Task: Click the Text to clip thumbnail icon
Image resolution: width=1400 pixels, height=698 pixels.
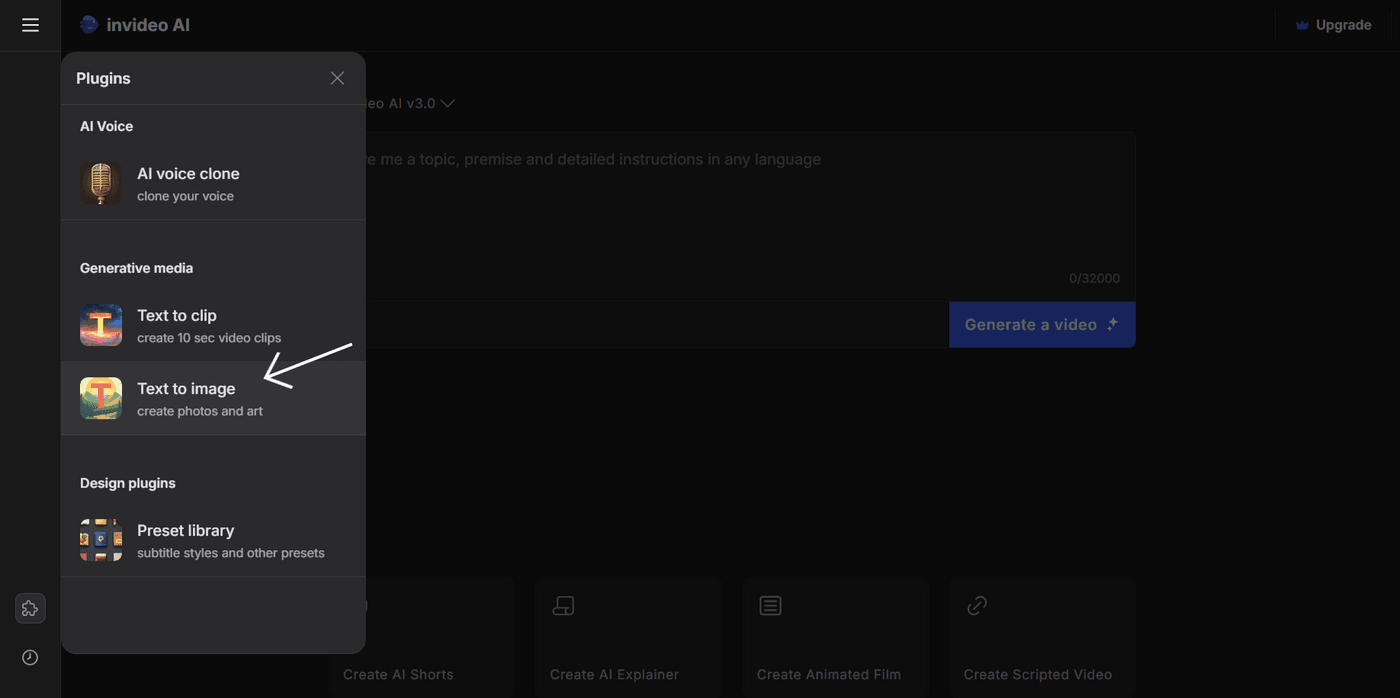Action: pos(101,326)
